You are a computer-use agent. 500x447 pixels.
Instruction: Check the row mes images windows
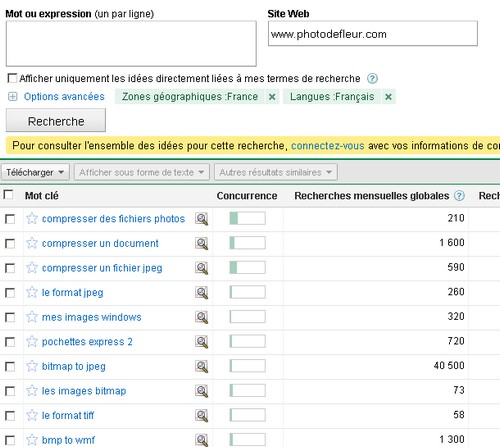click(10, 317)
